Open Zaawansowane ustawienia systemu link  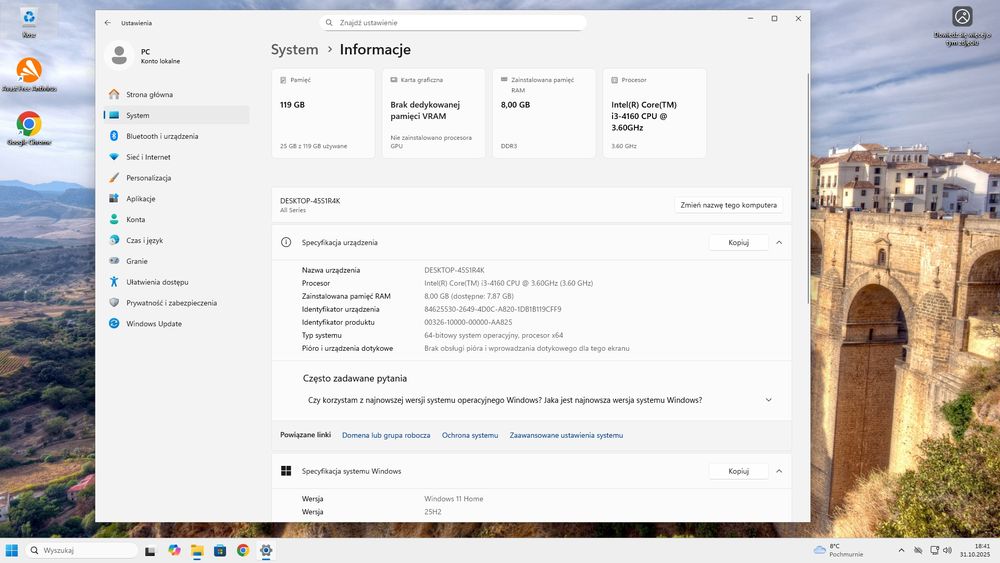(566, 435)
